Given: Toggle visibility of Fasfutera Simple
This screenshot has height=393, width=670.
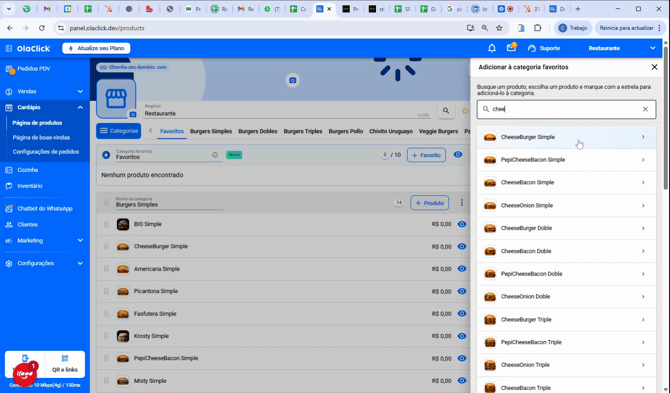Looking at the screenshot, I should (462, 314).
